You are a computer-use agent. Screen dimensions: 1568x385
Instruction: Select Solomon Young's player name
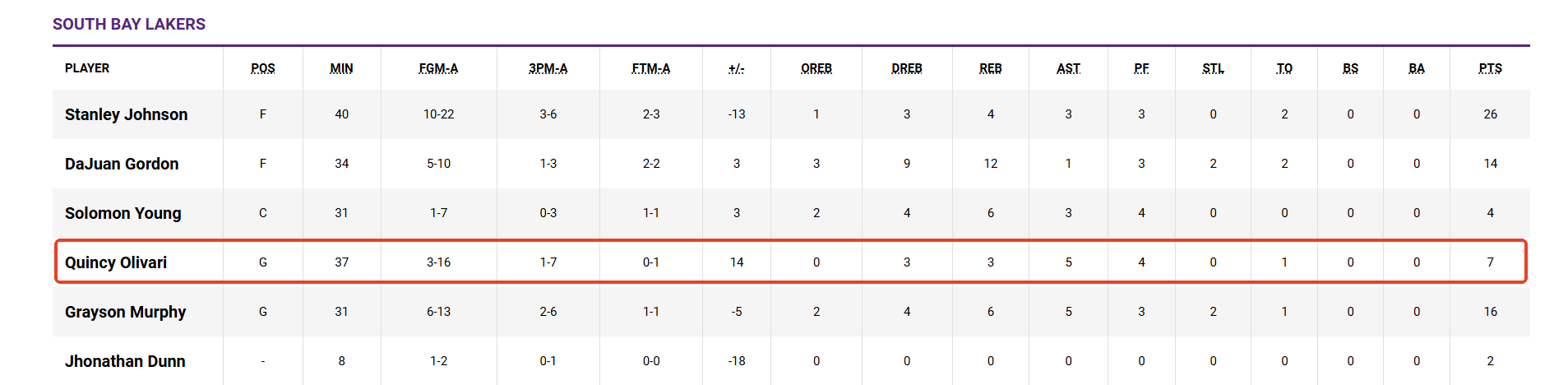(x=123, y=213)
